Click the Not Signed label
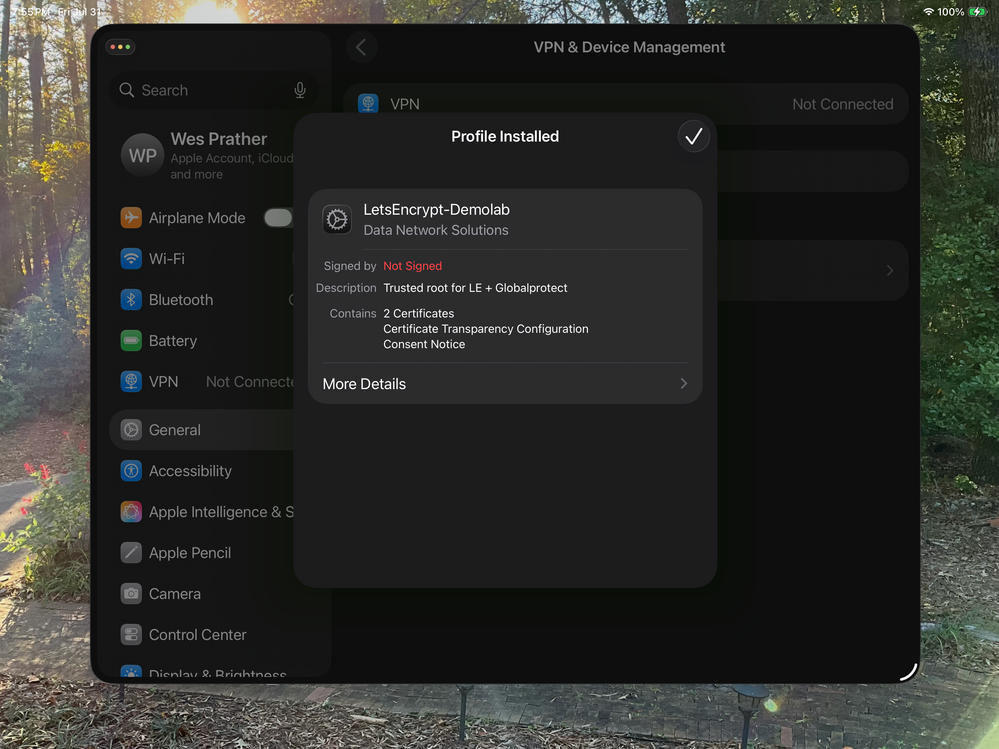 (x=412, y=266)
